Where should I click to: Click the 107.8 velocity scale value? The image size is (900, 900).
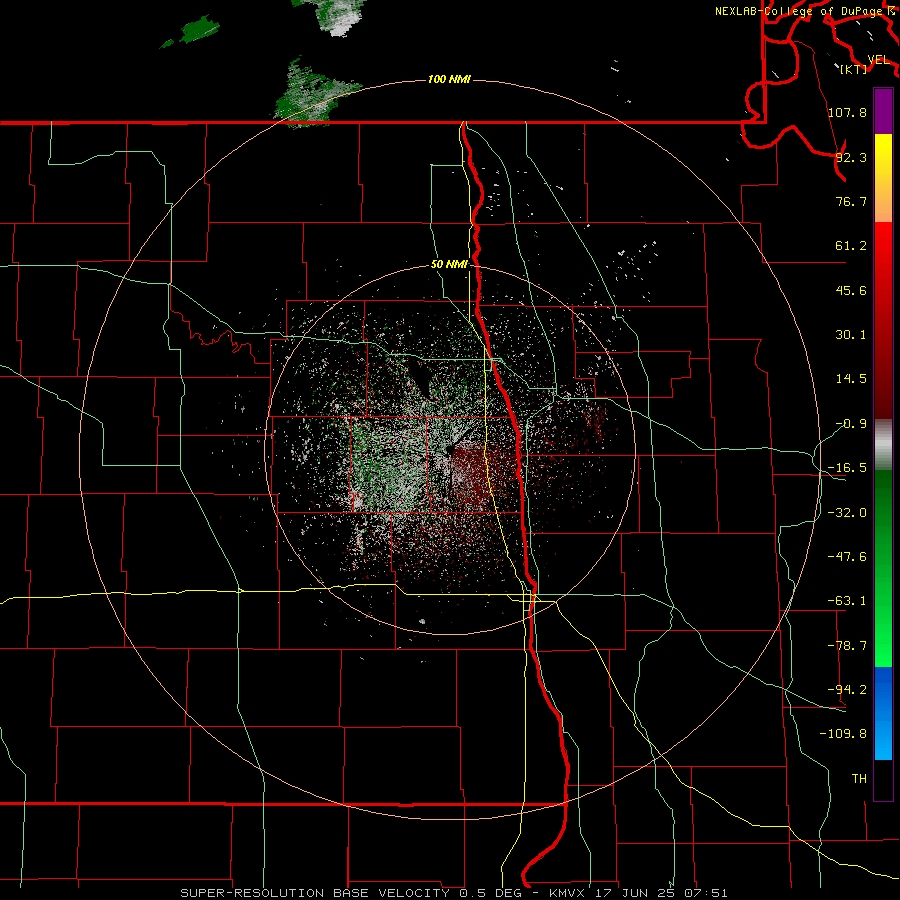(x=847, y=112)
